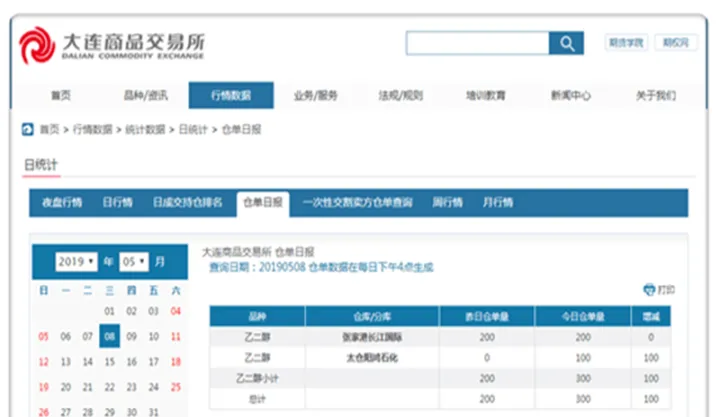This screenshot has width=720, height=417.
Task: Open the 关于我们 navigation item
Action: (656, 95)
